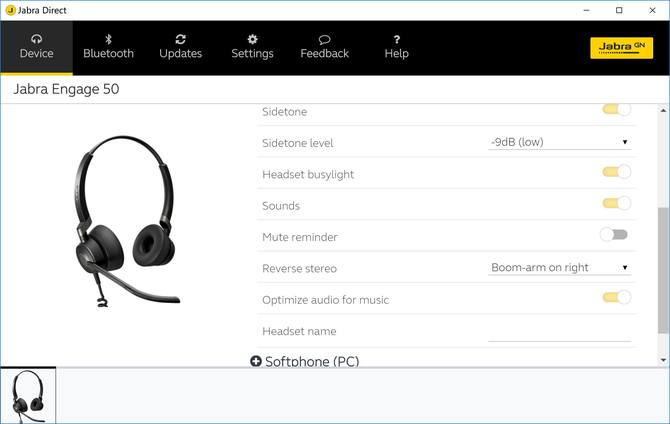Click the Headset busylight label
Viewport: 670px width, 424px height.
click(x=308, y=174)
